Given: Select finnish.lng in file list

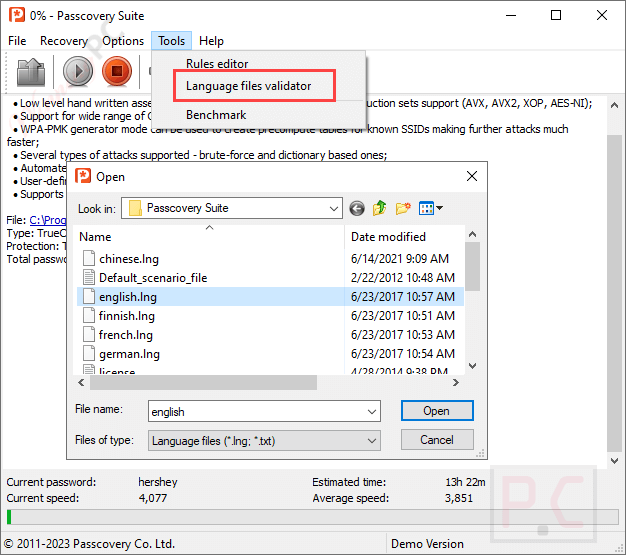Looking at the screenshot, I should (127, 316).
